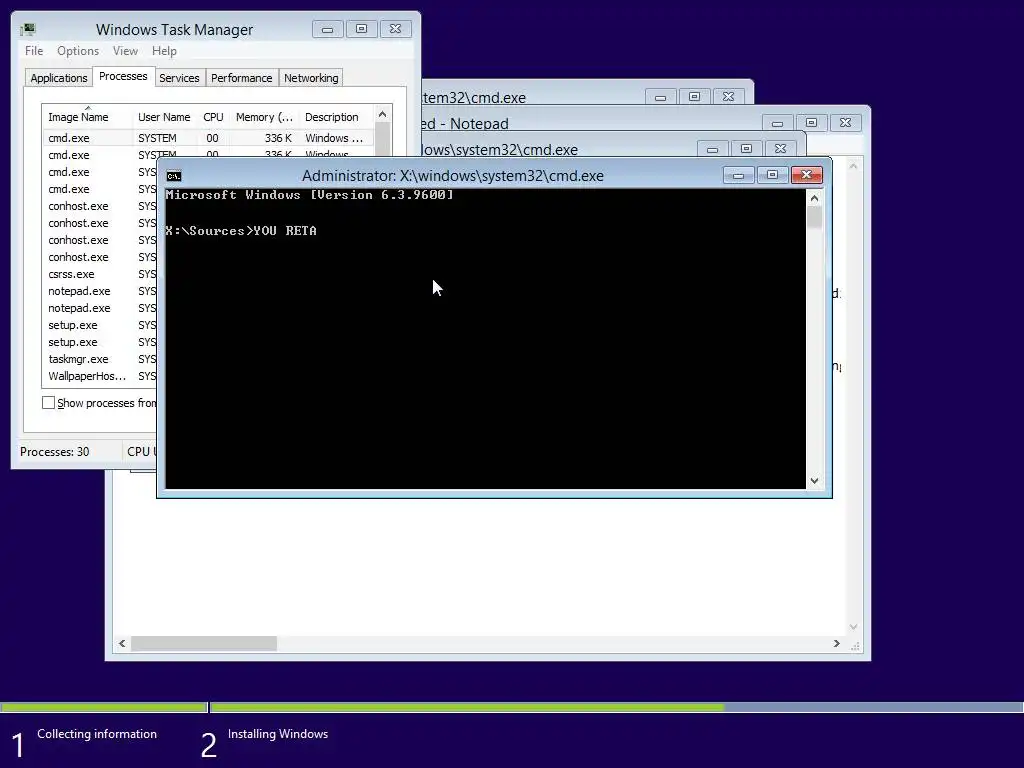Click the Collecting information step label
Screen dimensions: 1024x768
(x=97, y=734)
